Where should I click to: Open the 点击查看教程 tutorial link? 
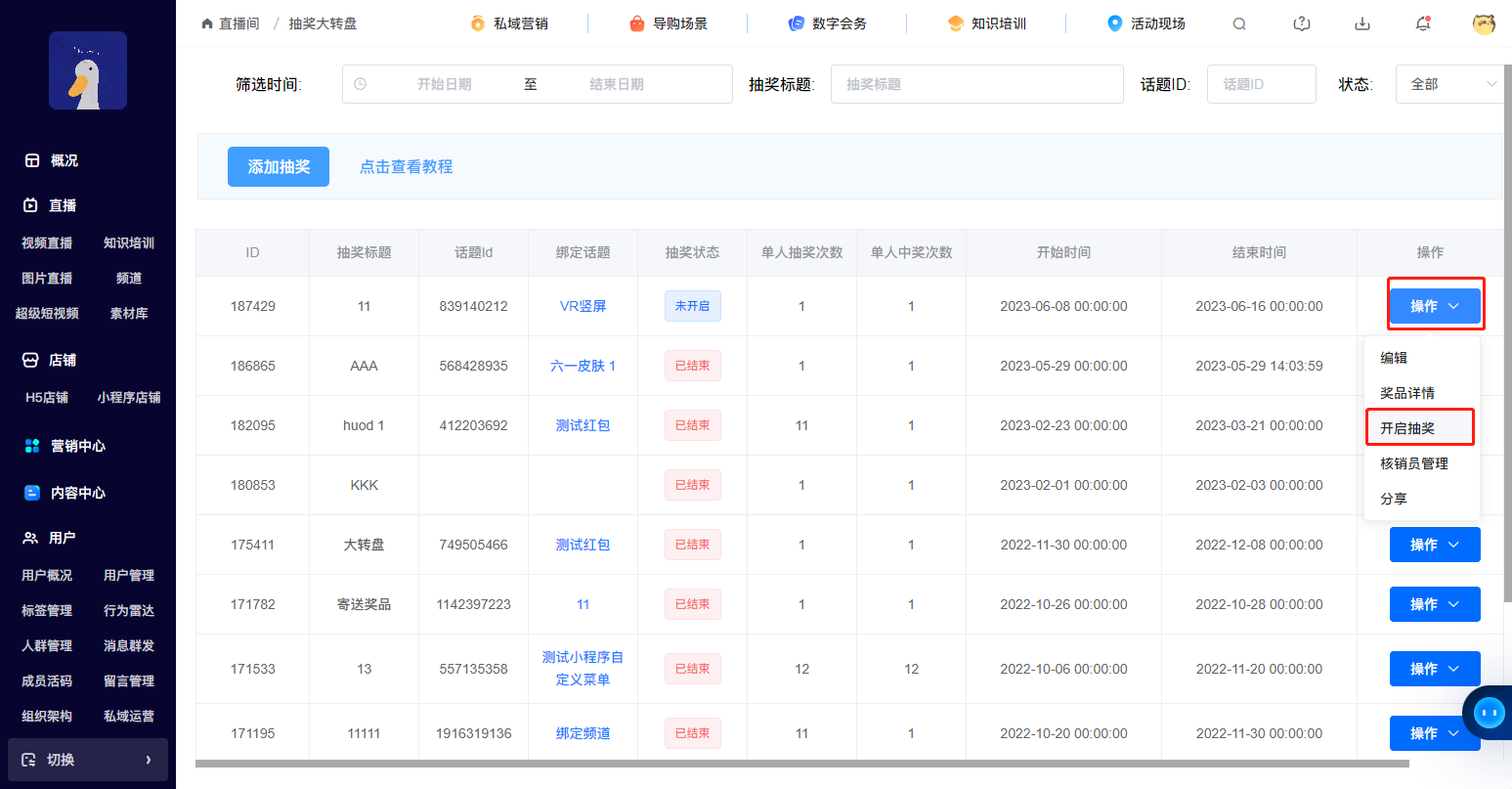point(406,167)
